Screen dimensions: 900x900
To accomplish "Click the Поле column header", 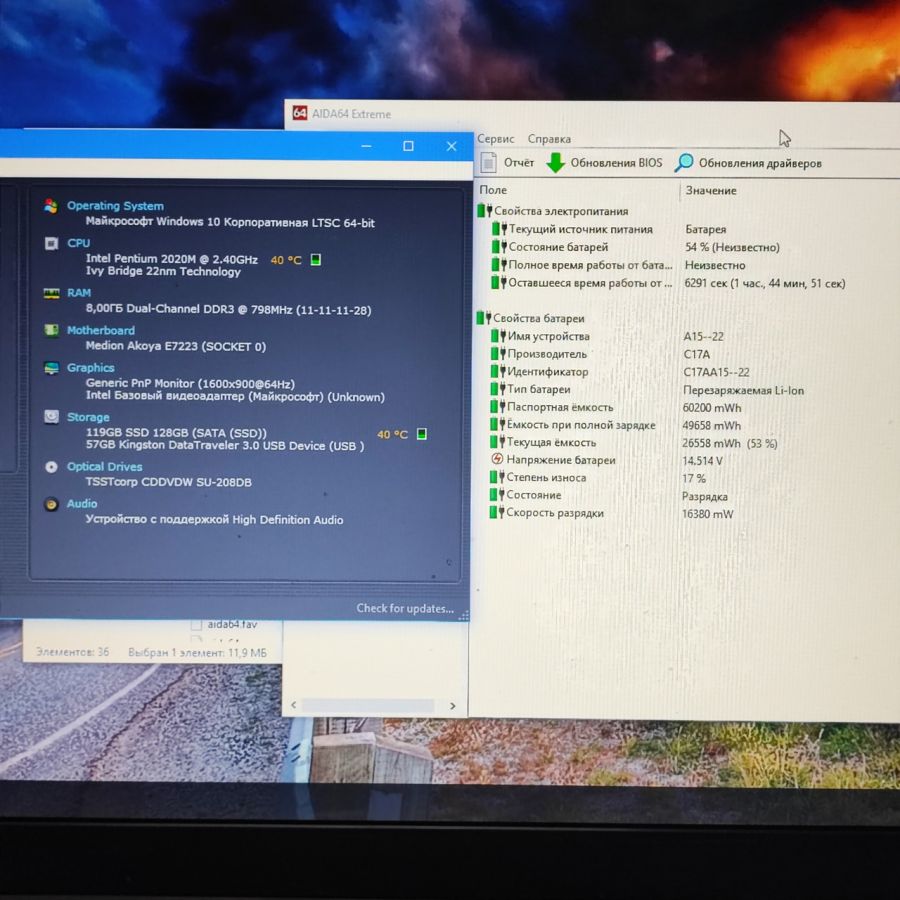I will tap(493, 189).
